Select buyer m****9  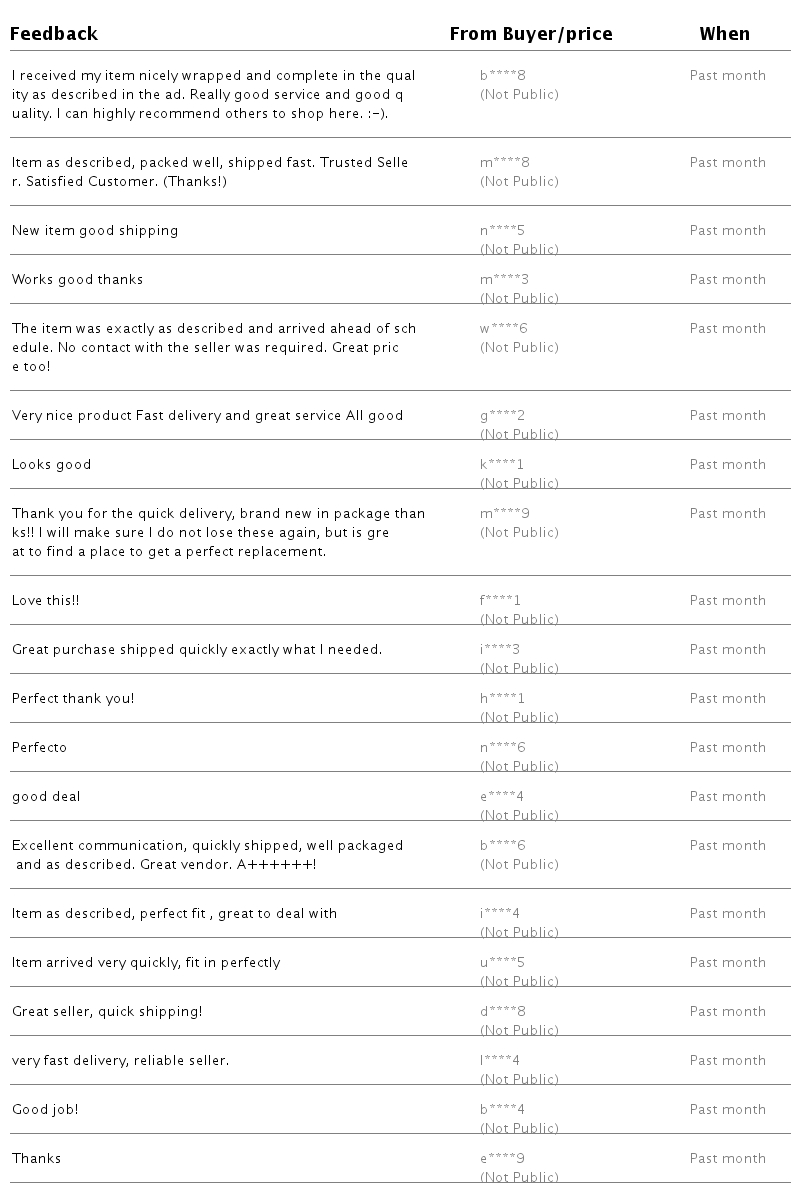click(x=505, y=513)
